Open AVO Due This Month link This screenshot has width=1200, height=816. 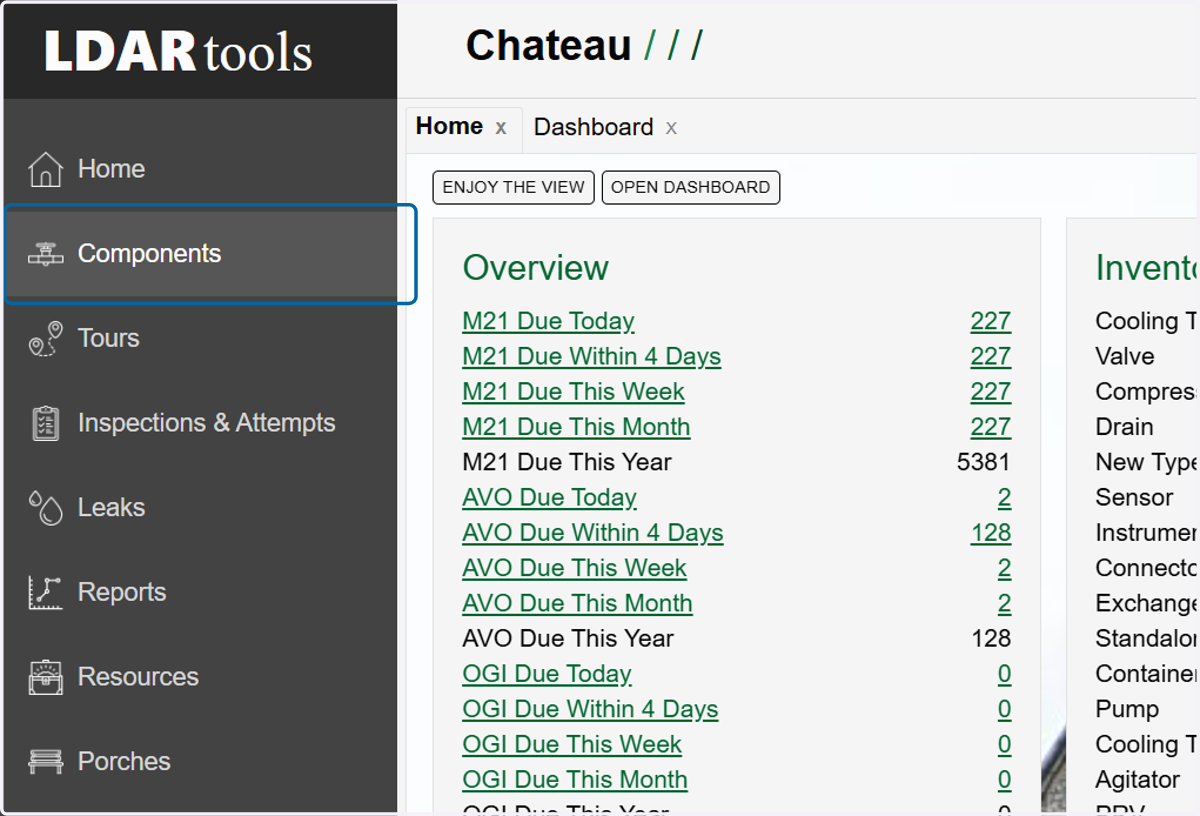pyautogui.click(x=577, y=603)
